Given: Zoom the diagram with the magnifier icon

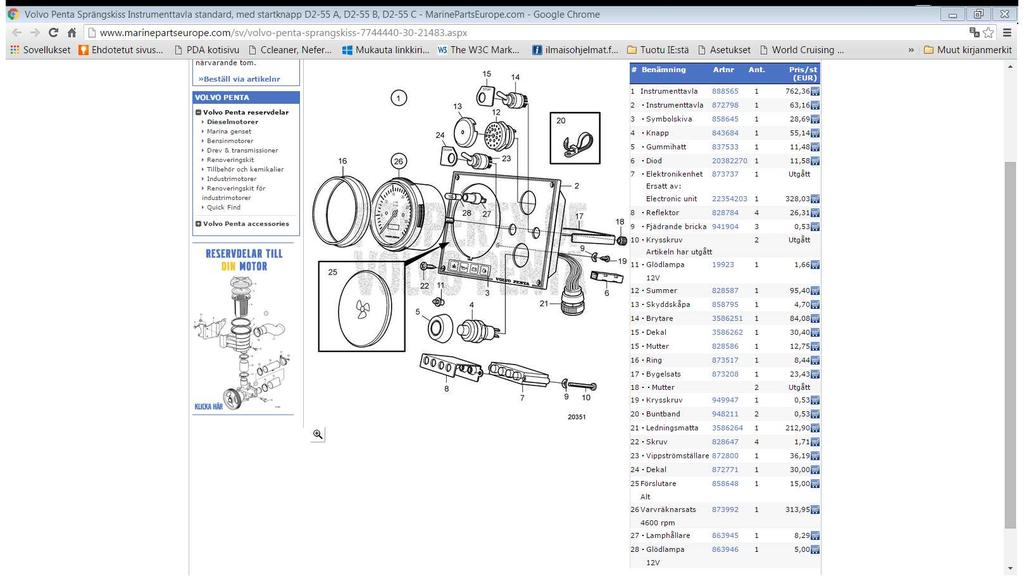Looking at the screenshot, I should pyautogui.click(x=317, y=434).
